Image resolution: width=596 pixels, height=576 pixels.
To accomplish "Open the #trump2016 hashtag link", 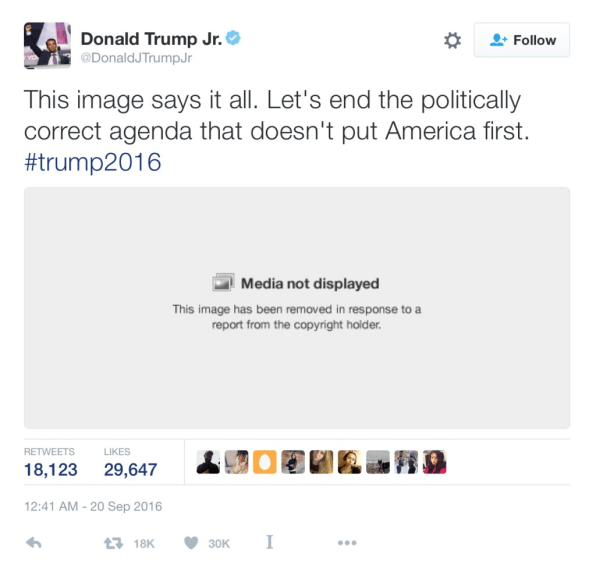I will 93,162.
